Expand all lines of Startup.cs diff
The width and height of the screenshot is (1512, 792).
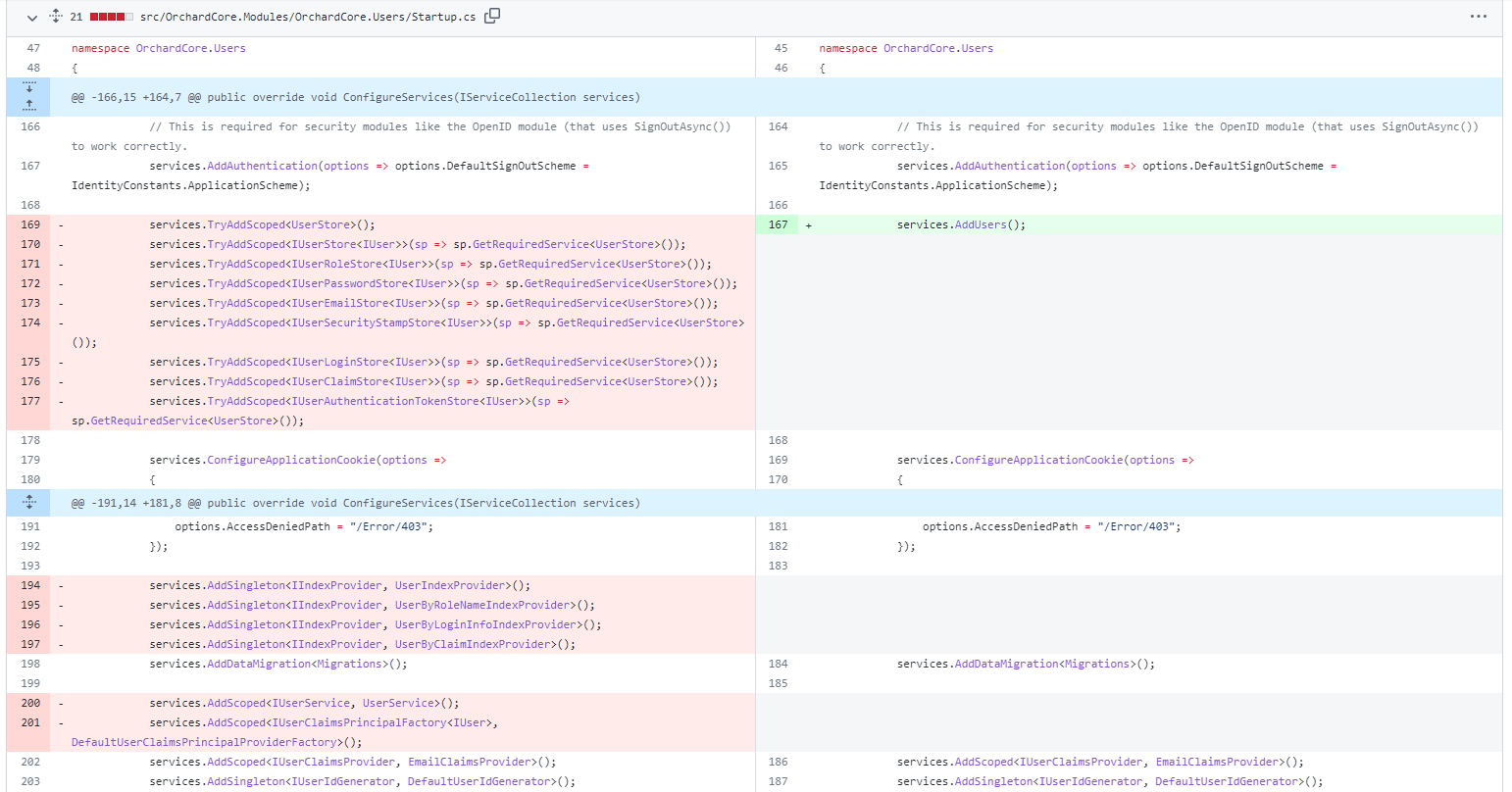pyautogui.click(x=56, y=17)
